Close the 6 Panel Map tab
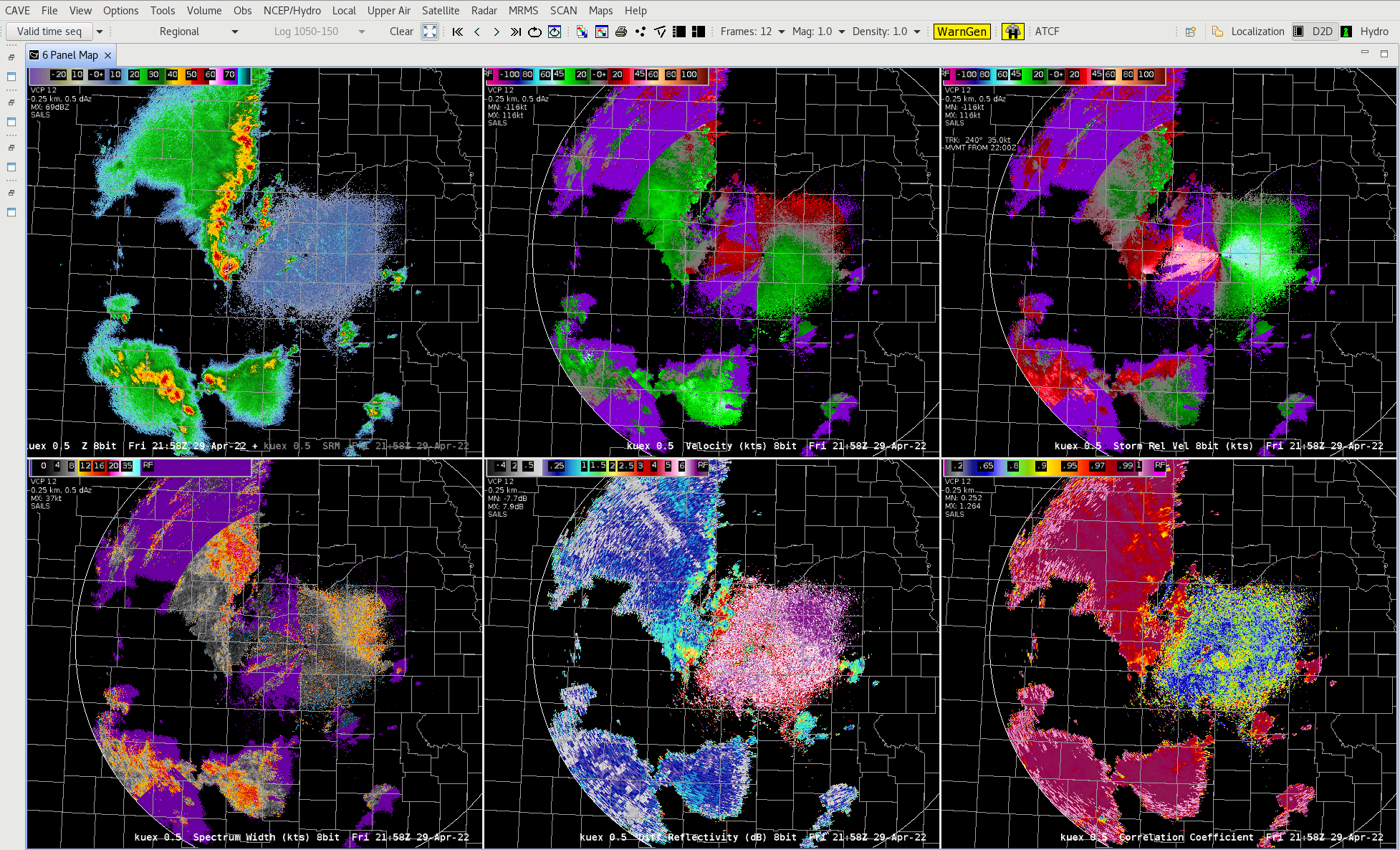Screen dimensions: 1400x850 (107, 55)
